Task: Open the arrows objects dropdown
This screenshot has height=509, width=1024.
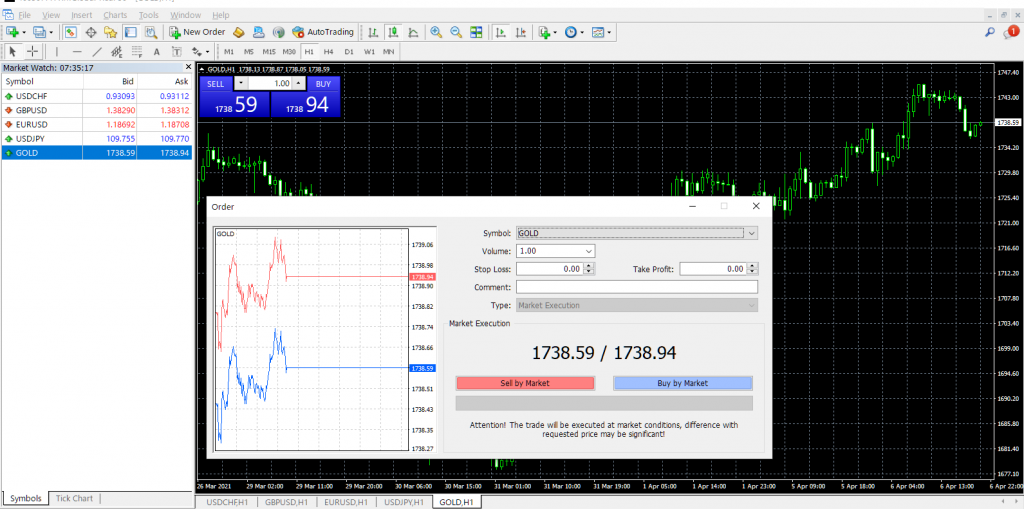Action: (200, 52)
